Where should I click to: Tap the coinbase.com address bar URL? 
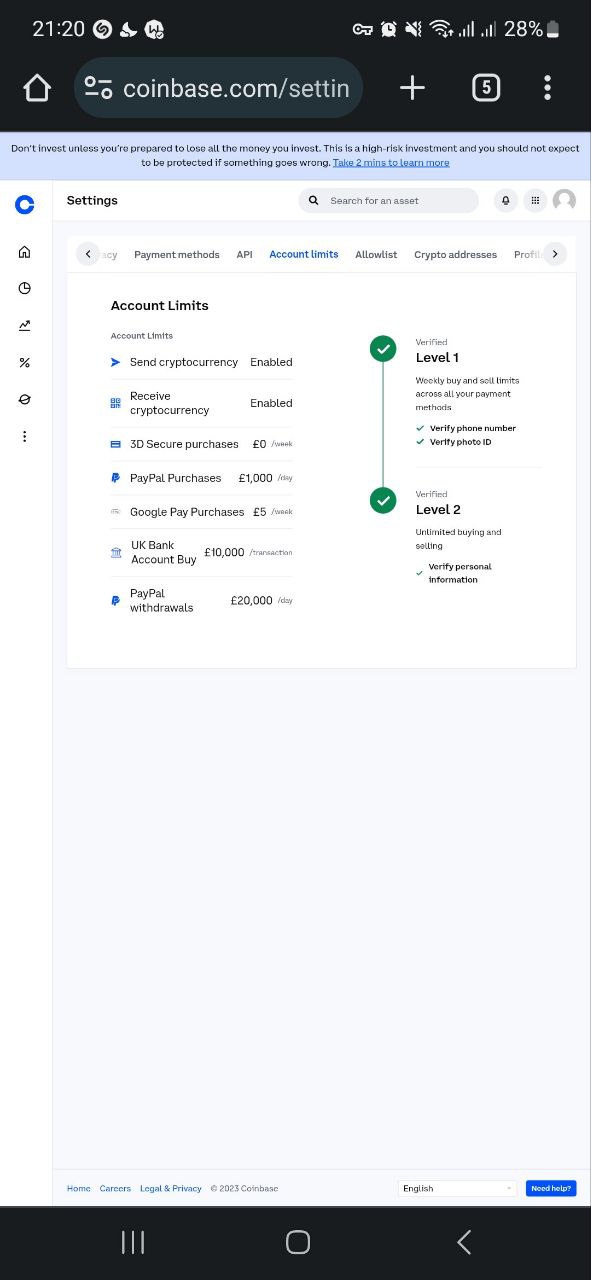(236, 88)
